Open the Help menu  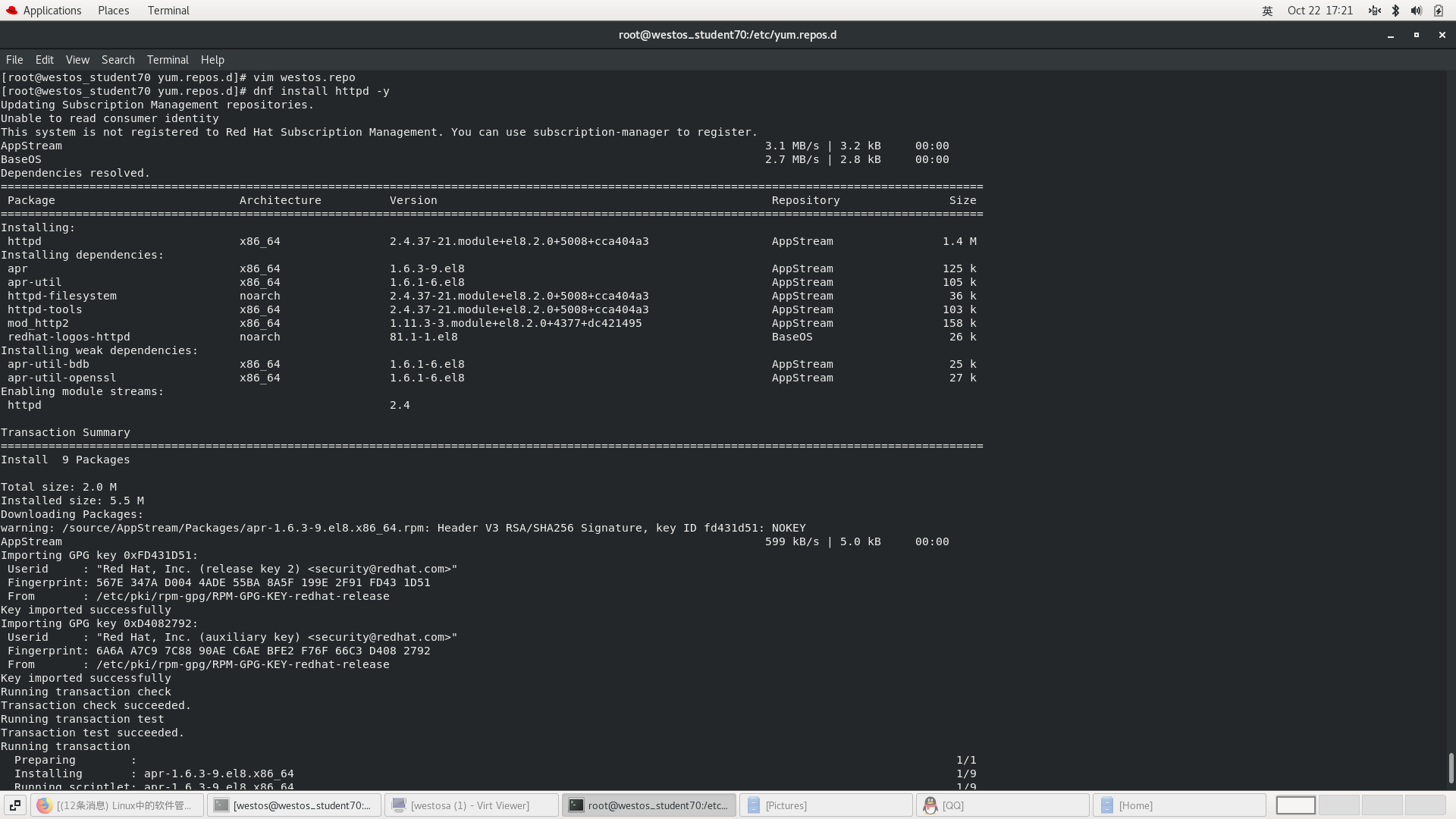[x=212, y=60]
